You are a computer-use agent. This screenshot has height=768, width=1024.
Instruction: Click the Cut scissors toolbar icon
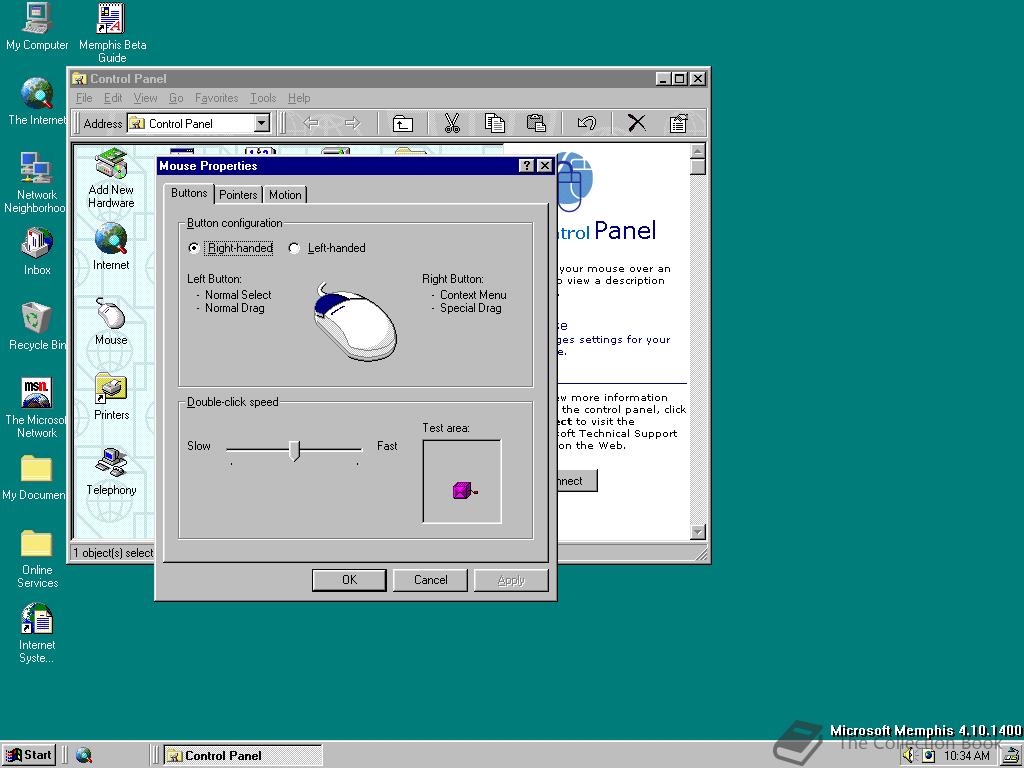click(451, 123)
